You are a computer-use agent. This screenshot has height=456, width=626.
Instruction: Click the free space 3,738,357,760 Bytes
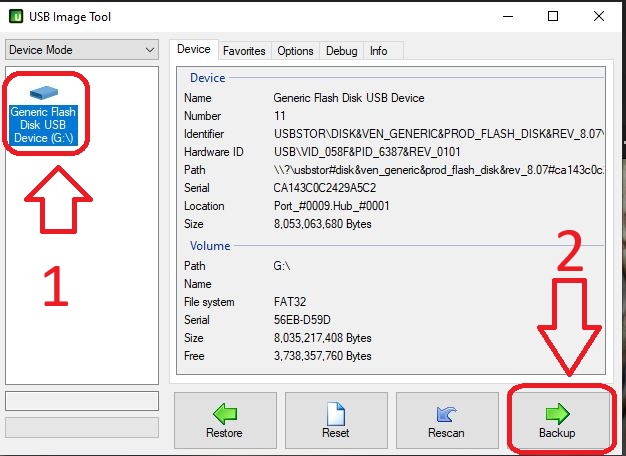click(x=323, y=356)
